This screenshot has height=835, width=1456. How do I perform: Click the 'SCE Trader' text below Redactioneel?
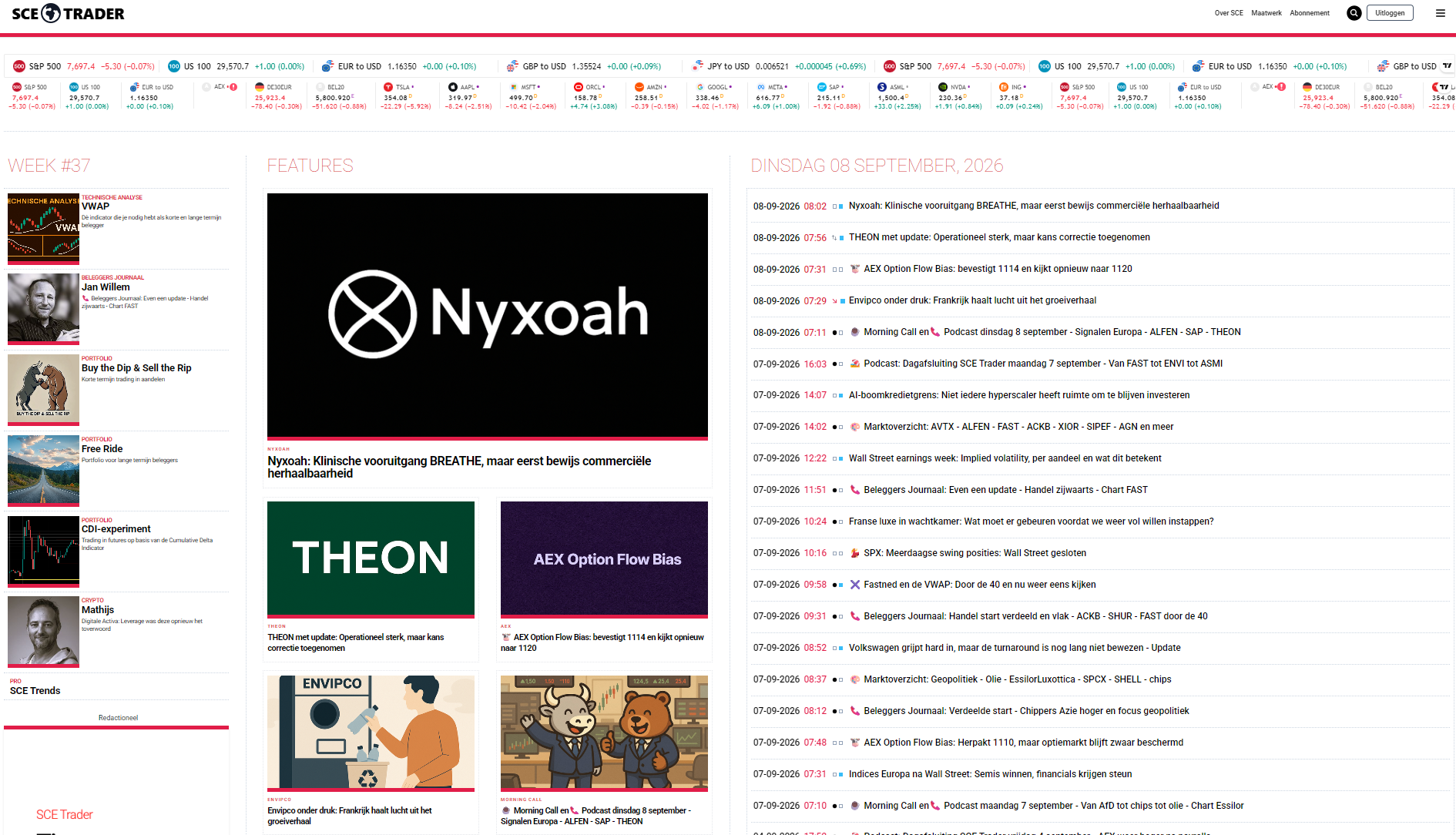click(65, 815)
